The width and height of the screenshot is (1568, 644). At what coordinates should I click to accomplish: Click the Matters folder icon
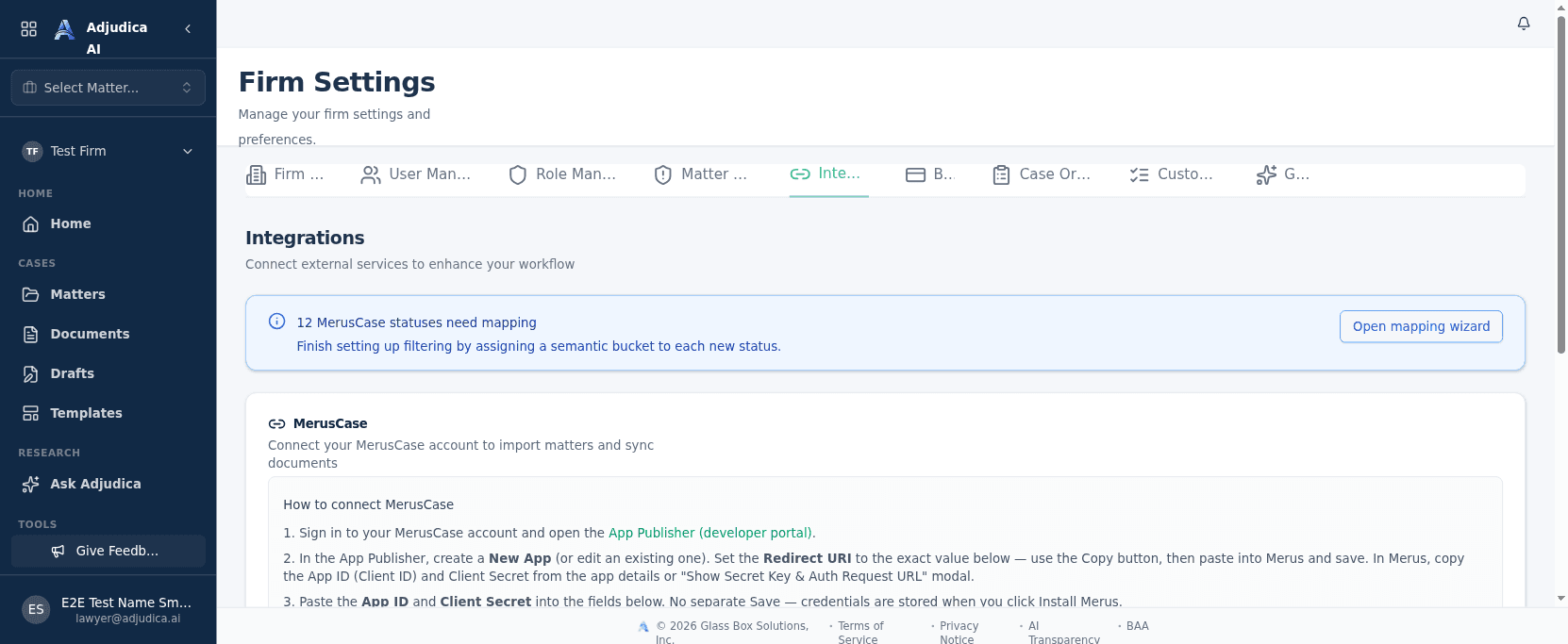tap(31, 294)
